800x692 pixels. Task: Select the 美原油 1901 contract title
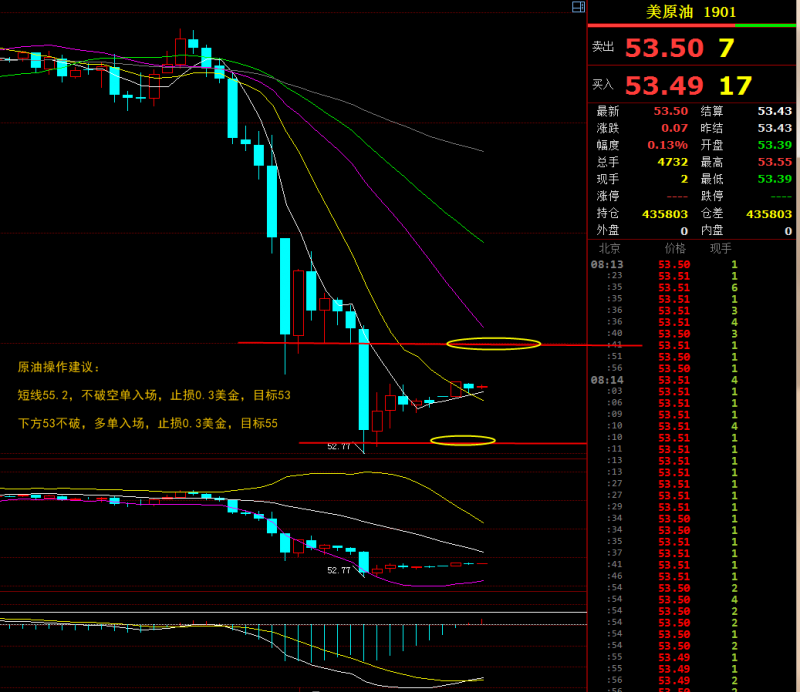tap(691, 12)
